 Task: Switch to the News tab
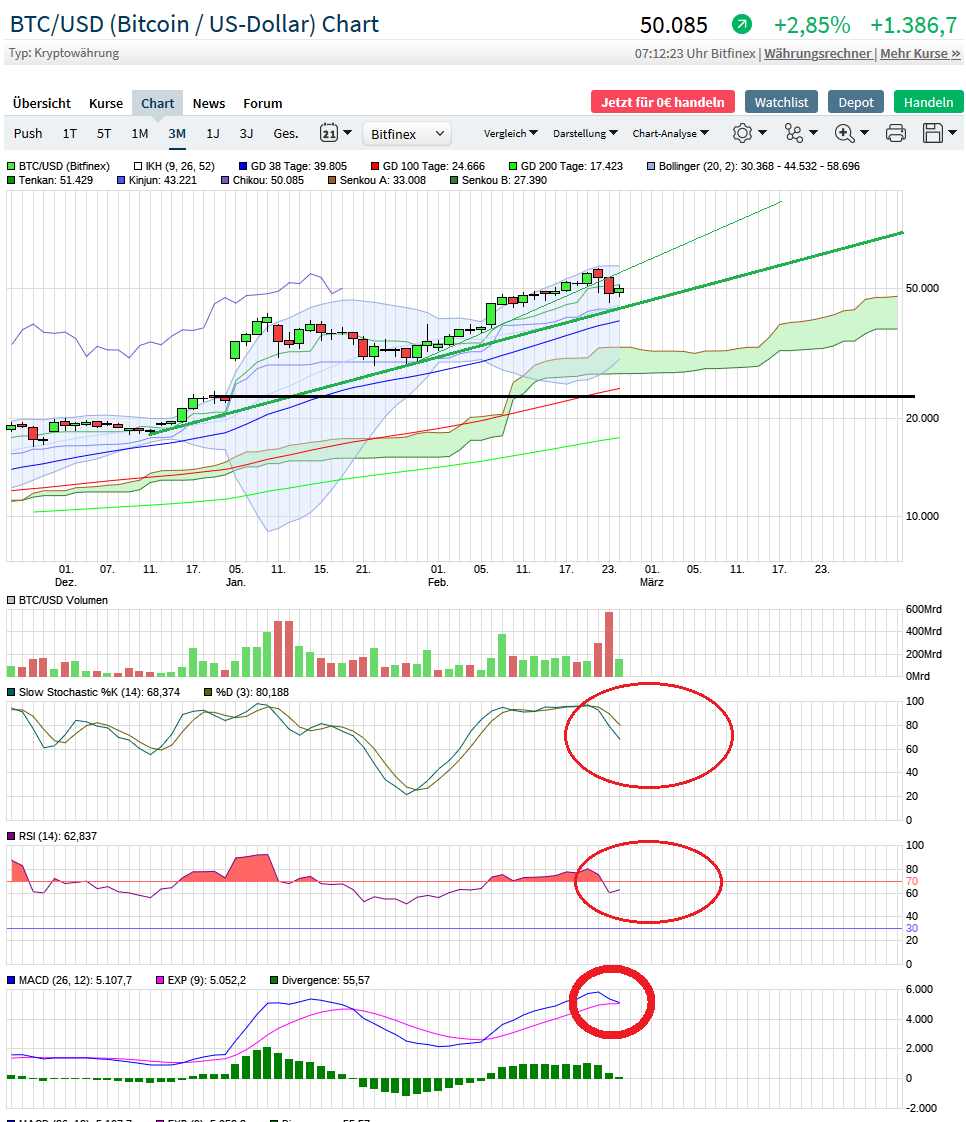tap(209, 103)
